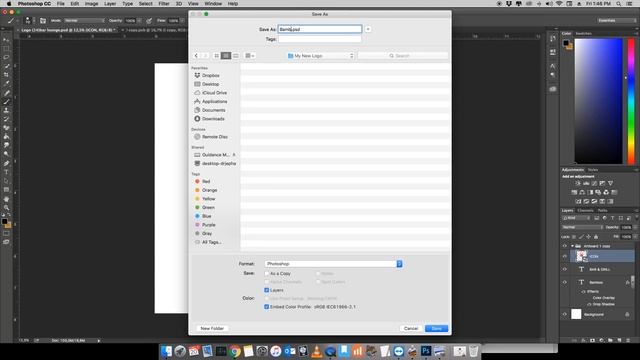Viewport: 640px width, 360px height.
Task: Switch to the Swatches tab
Action: click(583, 33)
